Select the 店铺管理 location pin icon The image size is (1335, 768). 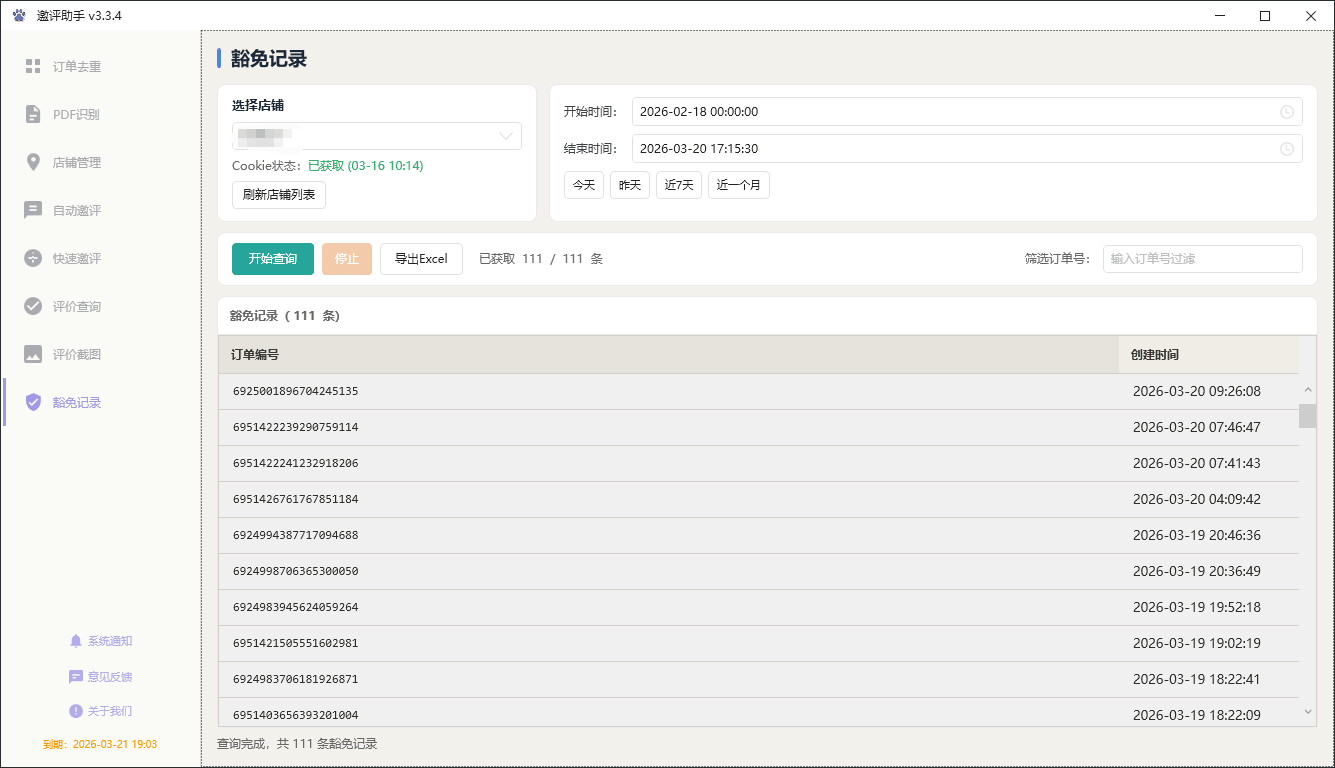click(x=33, y=163)
